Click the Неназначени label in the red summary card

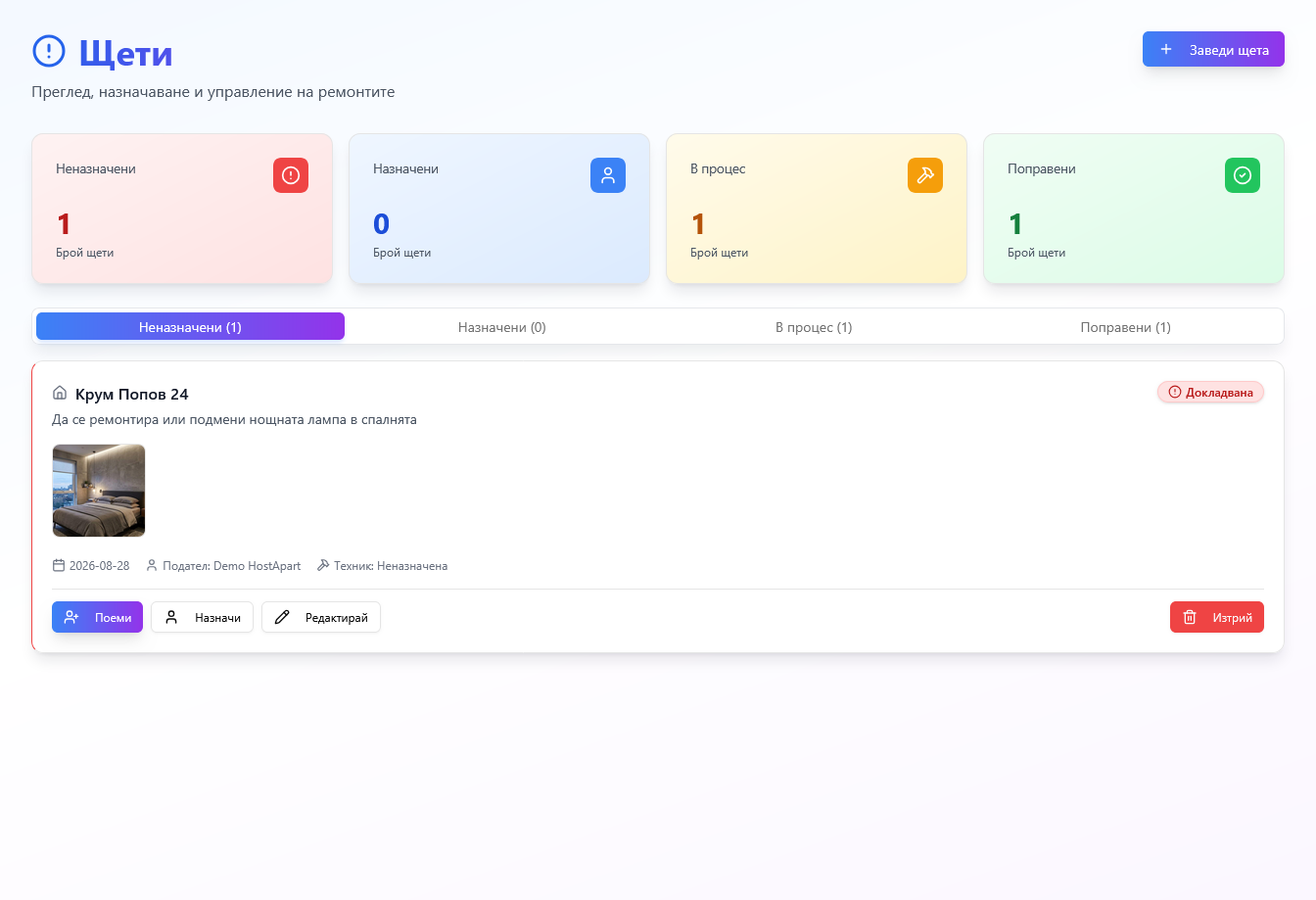point(96,169)
